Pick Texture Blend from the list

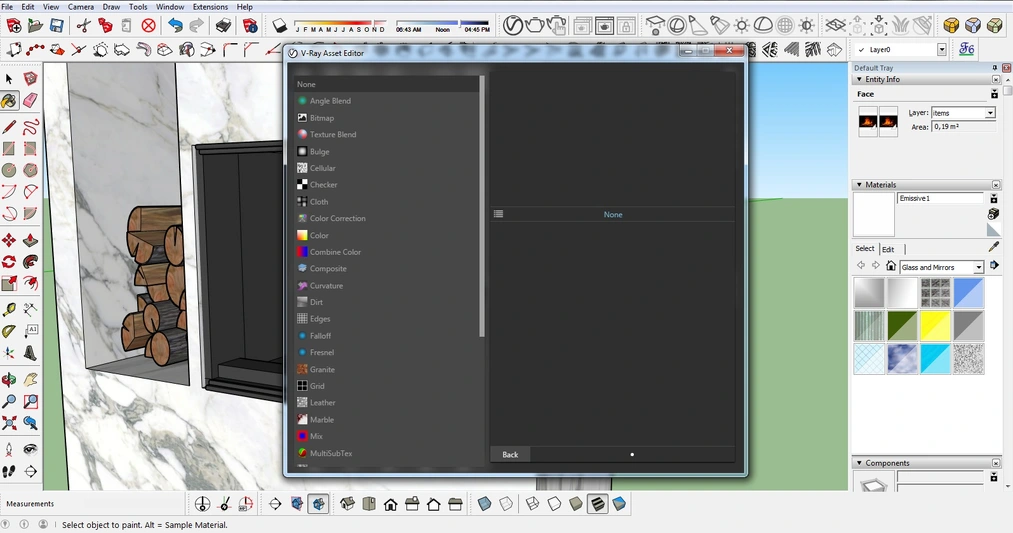333,134
